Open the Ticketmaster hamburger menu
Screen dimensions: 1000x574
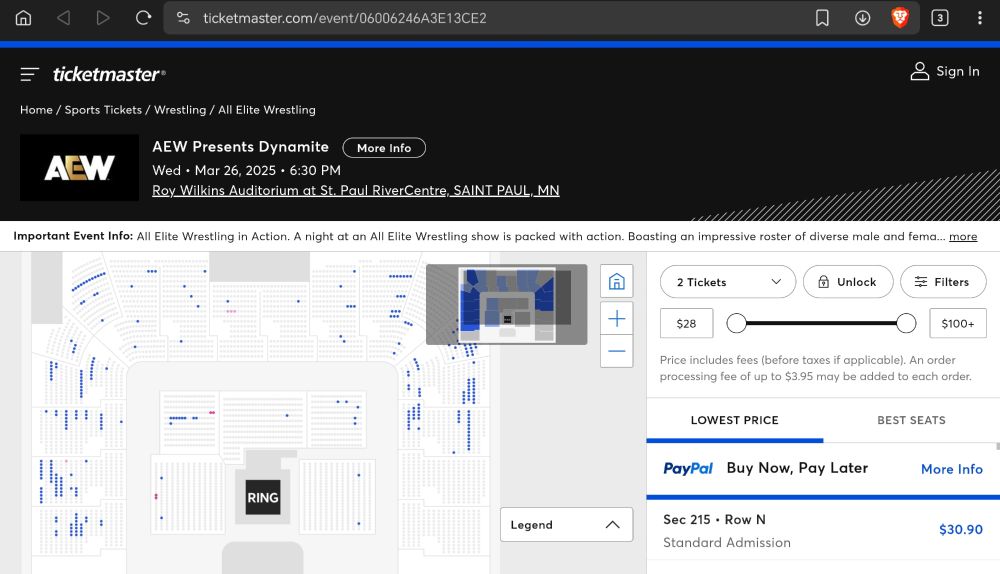point(29,75)
